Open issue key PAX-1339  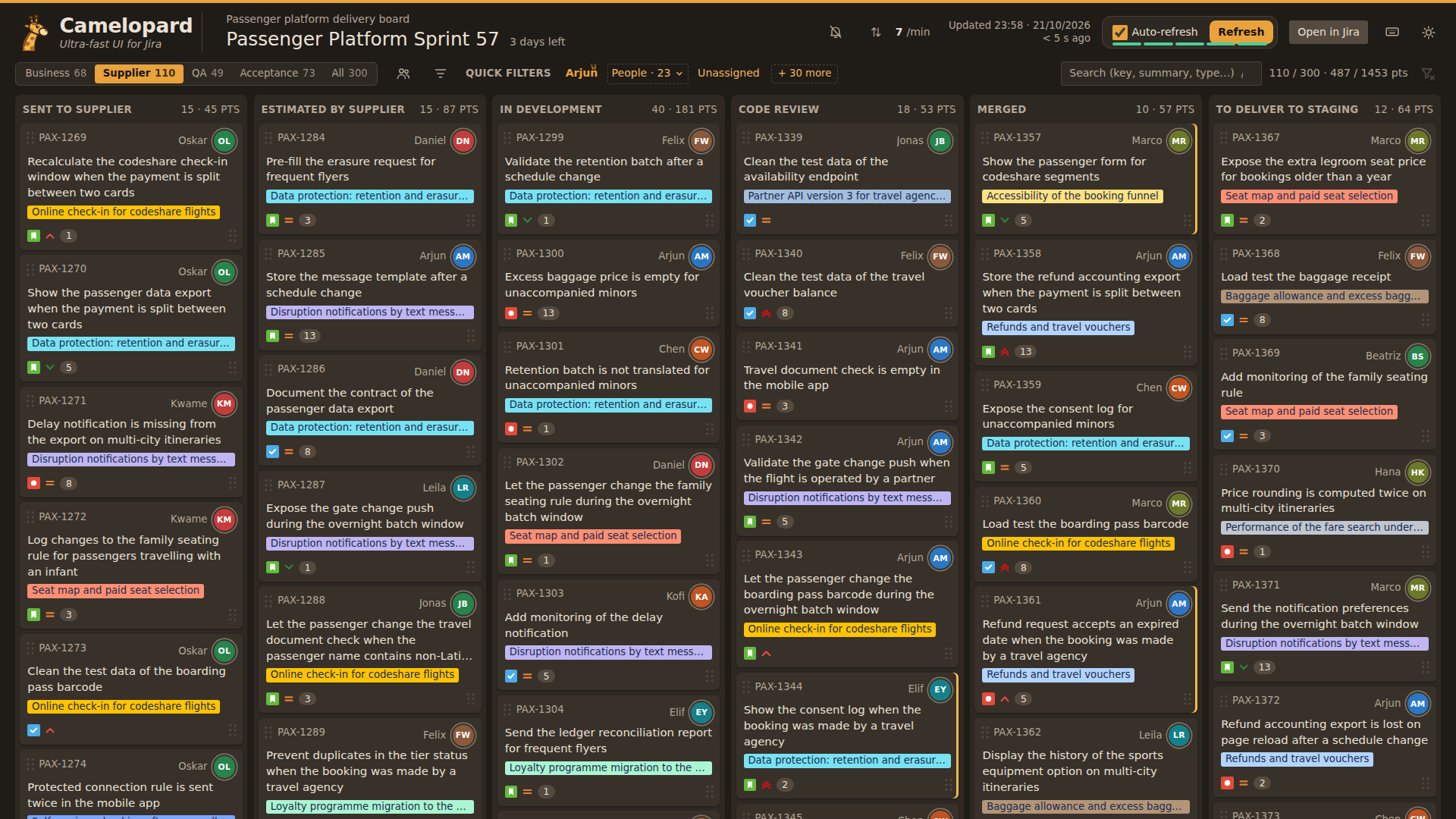tap(778, 137)
